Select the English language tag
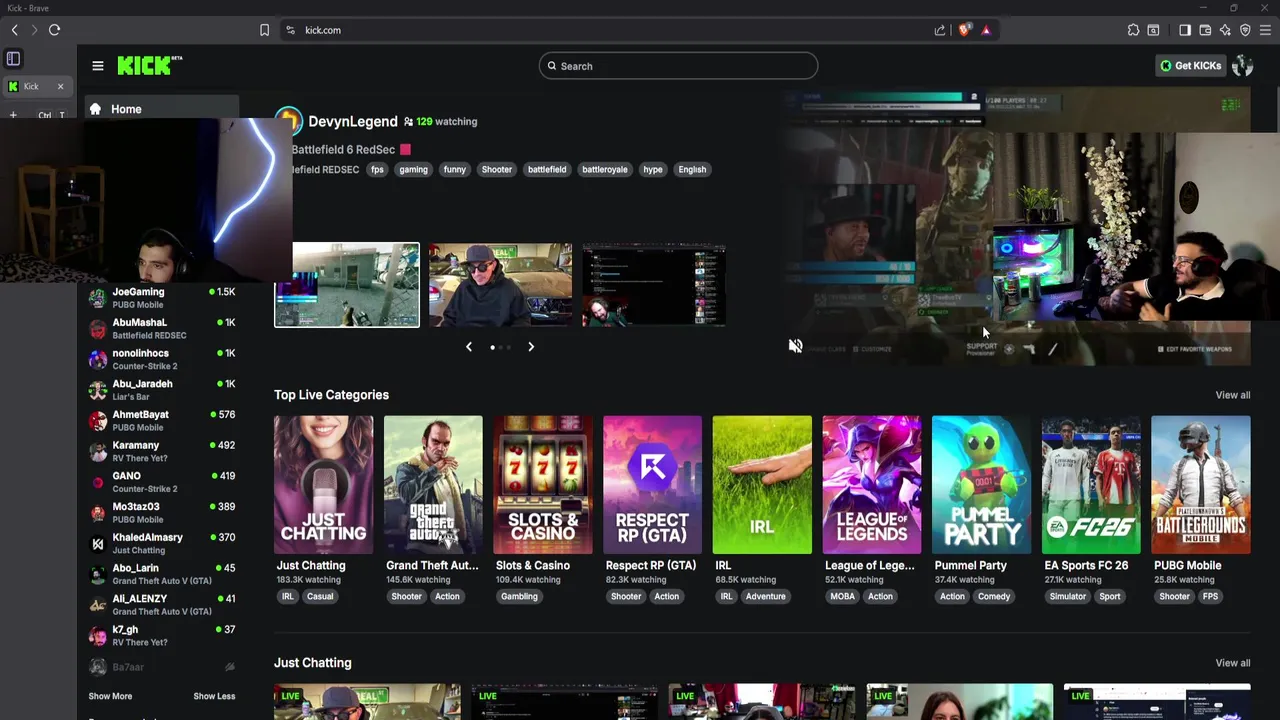 [x=692, y=170]
